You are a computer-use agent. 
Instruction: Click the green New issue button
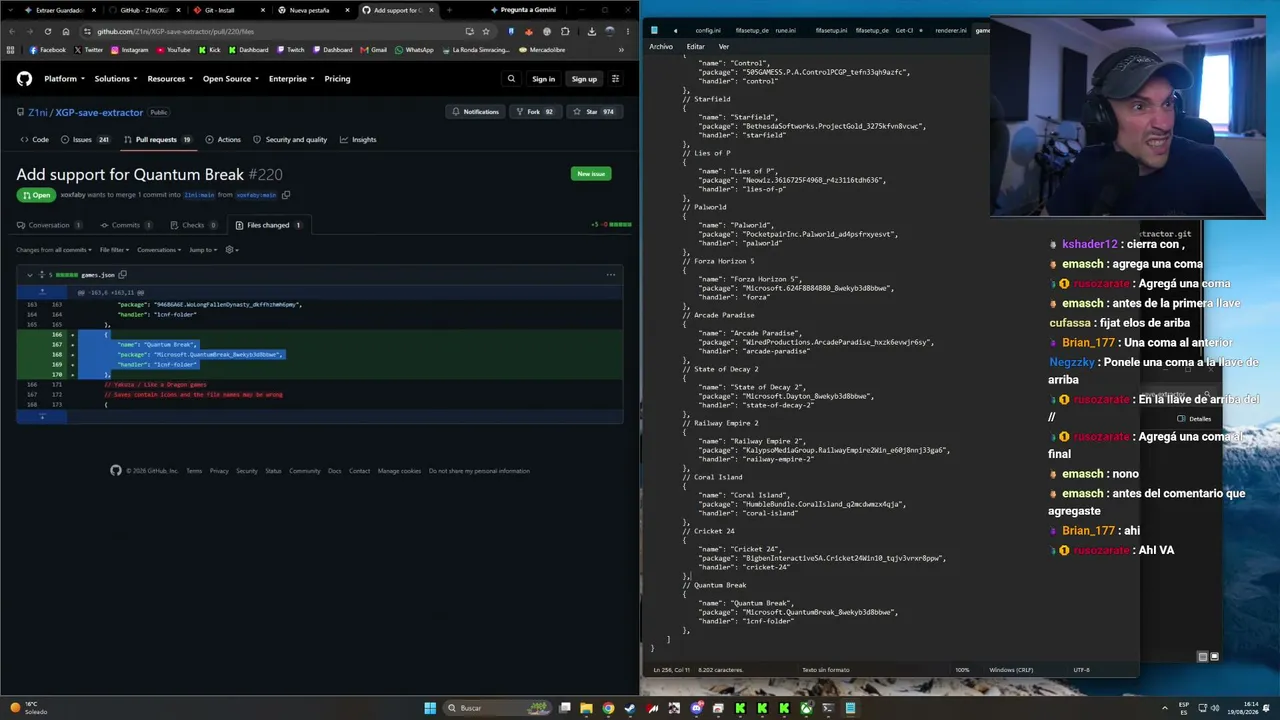(x=591, y=174)
